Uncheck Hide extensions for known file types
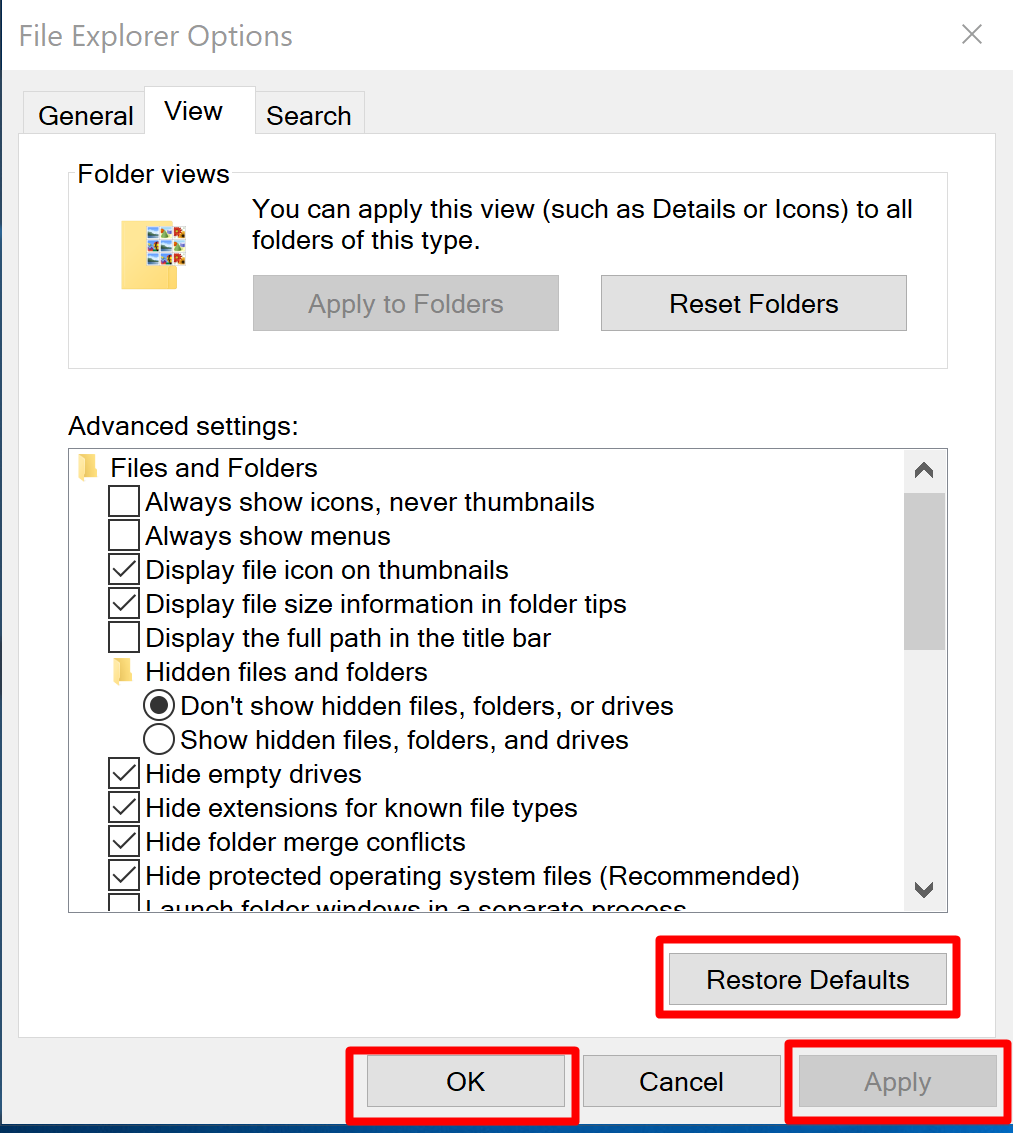The image size is (1013, 1133). 124,808
